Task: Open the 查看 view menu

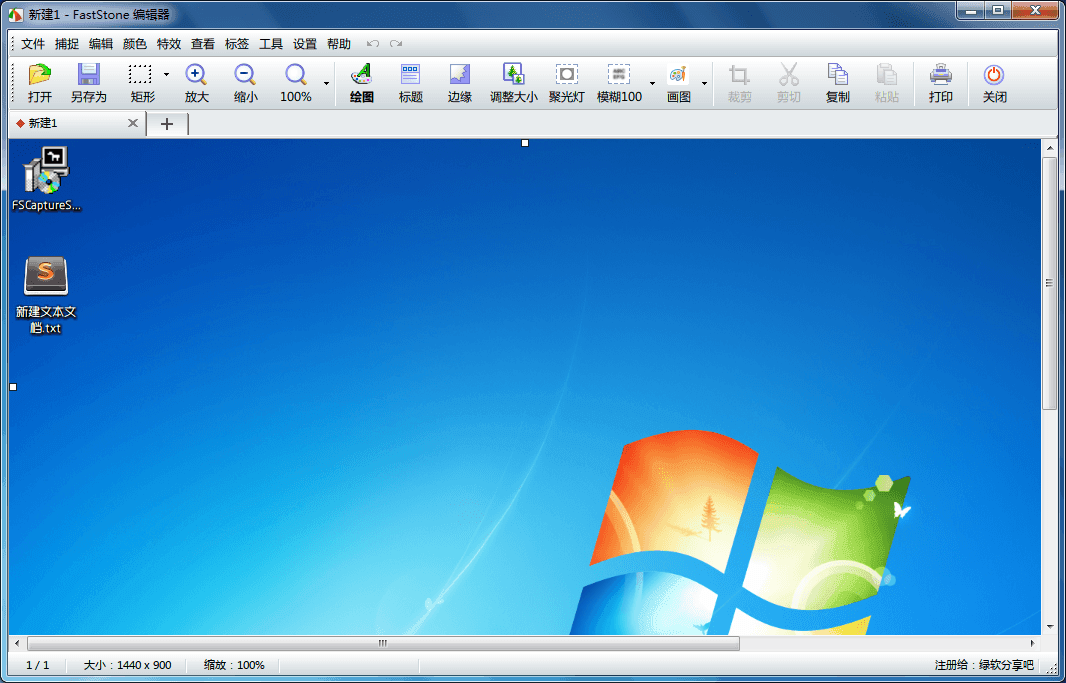Action: pyautogui.click(x=203, y=44)
